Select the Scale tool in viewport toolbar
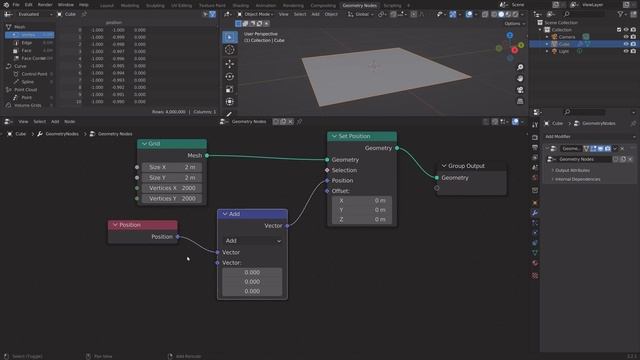This screenshot has height=360, width=640. tap(230, 89)
